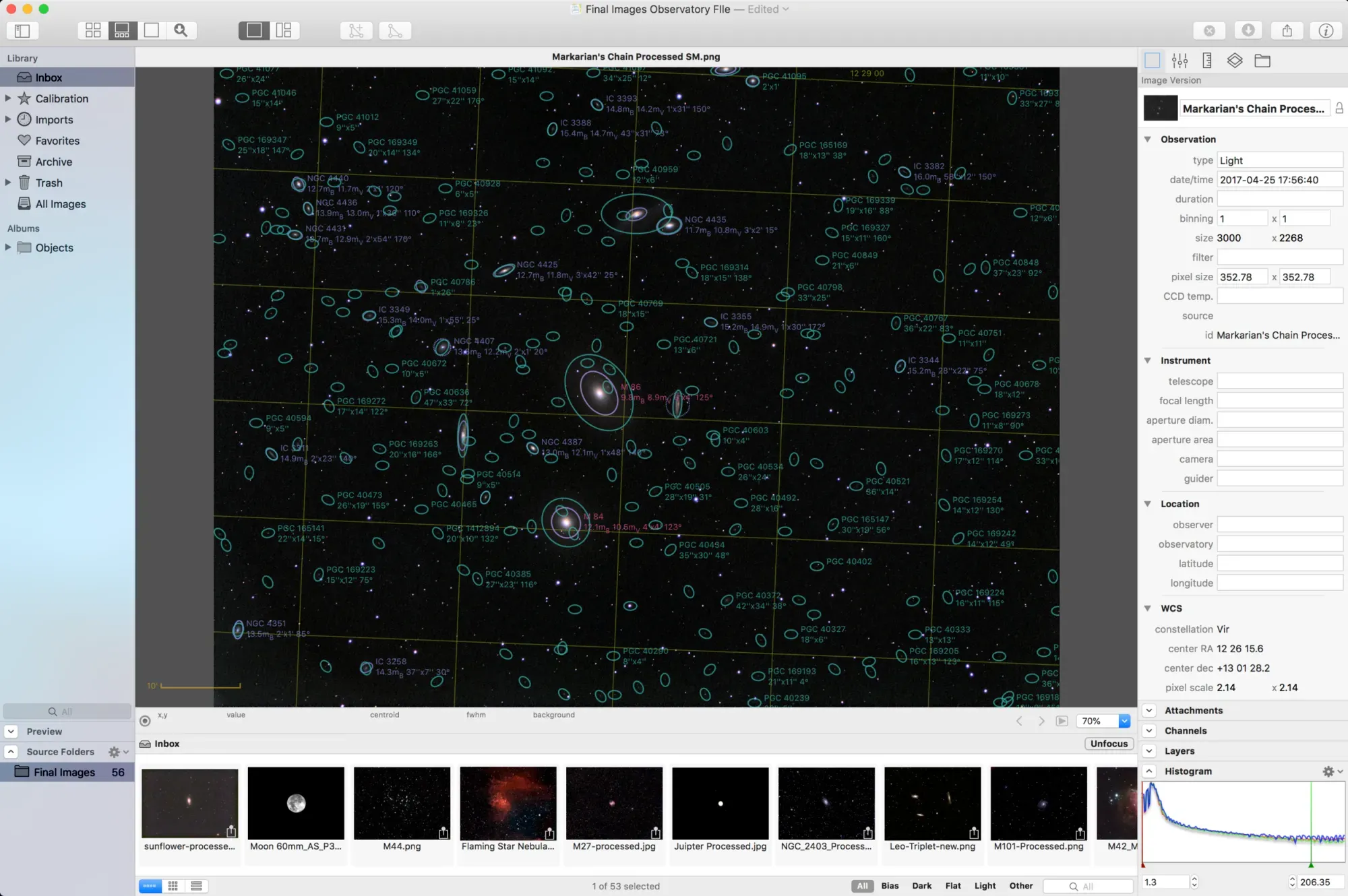Select Calibration in the library
Viewport: 1348px width, 896px height.
[61, 98]
